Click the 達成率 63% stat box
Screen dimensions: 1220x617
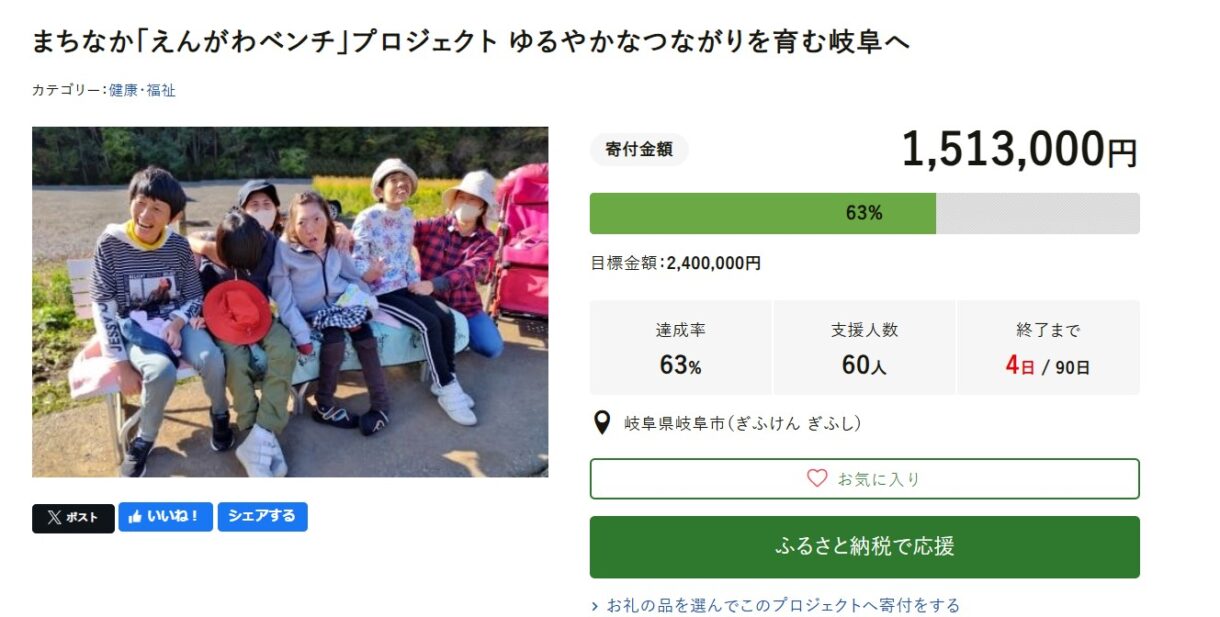tap(680, 348)
